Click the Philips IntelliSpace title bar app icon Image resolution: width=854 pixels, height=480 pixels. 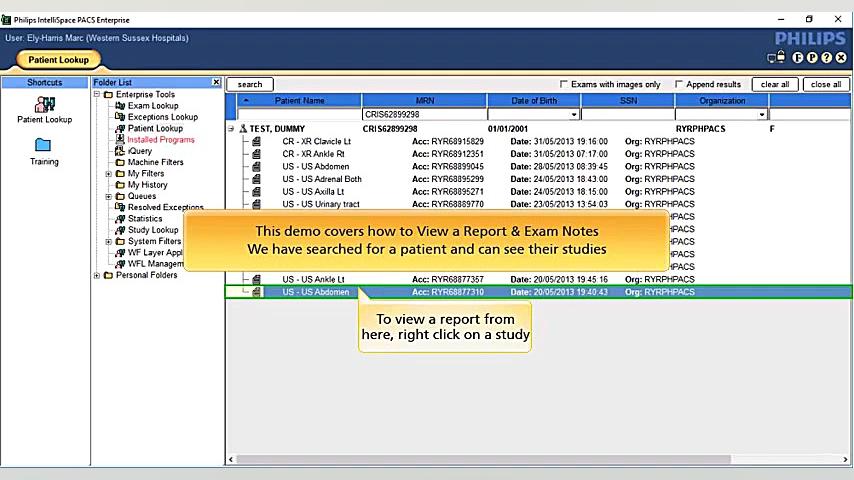pos(6,20)
